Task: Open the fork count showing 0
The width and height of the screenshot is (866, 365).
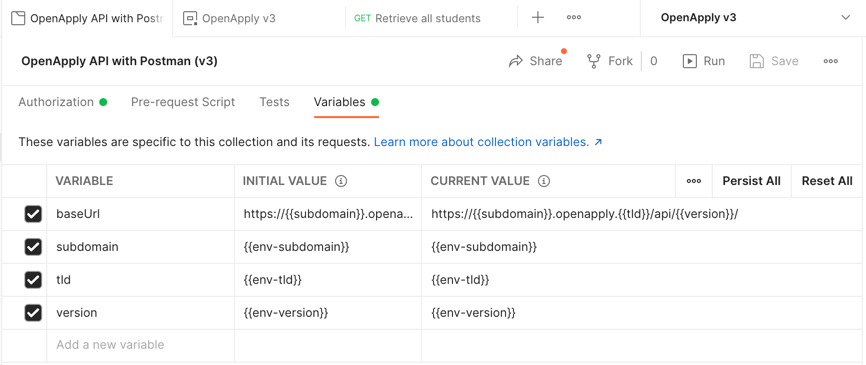Action: pos(653,61)
